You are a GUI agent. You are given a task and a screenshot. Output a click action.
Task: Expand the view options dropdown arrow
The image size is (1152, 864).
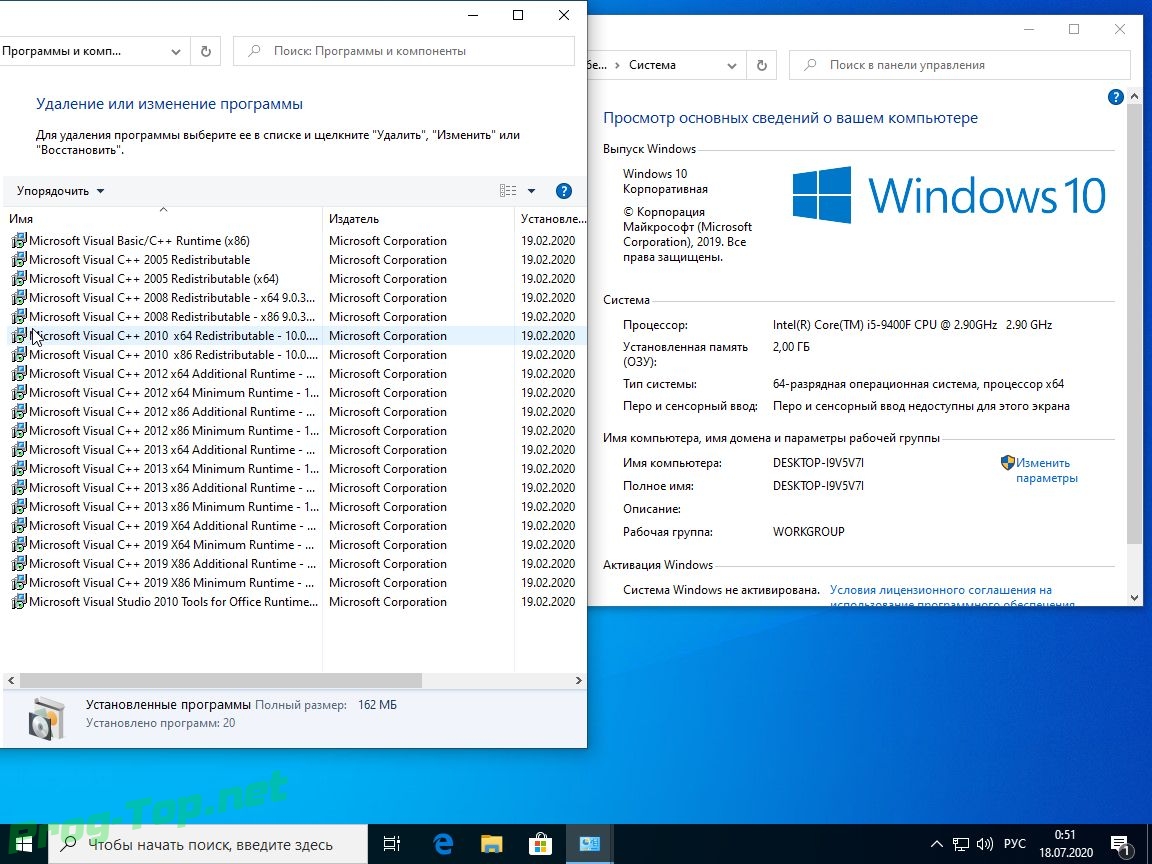click(x=531, y=191)
